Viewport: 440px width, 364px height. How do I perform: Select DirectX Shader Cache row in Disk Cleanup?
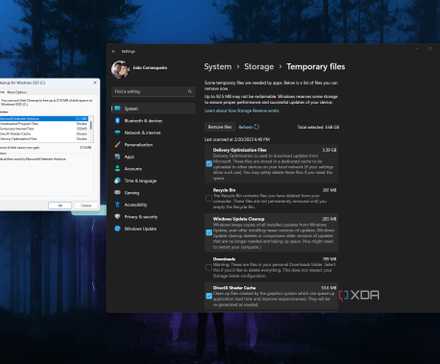[x=44, y=134]
